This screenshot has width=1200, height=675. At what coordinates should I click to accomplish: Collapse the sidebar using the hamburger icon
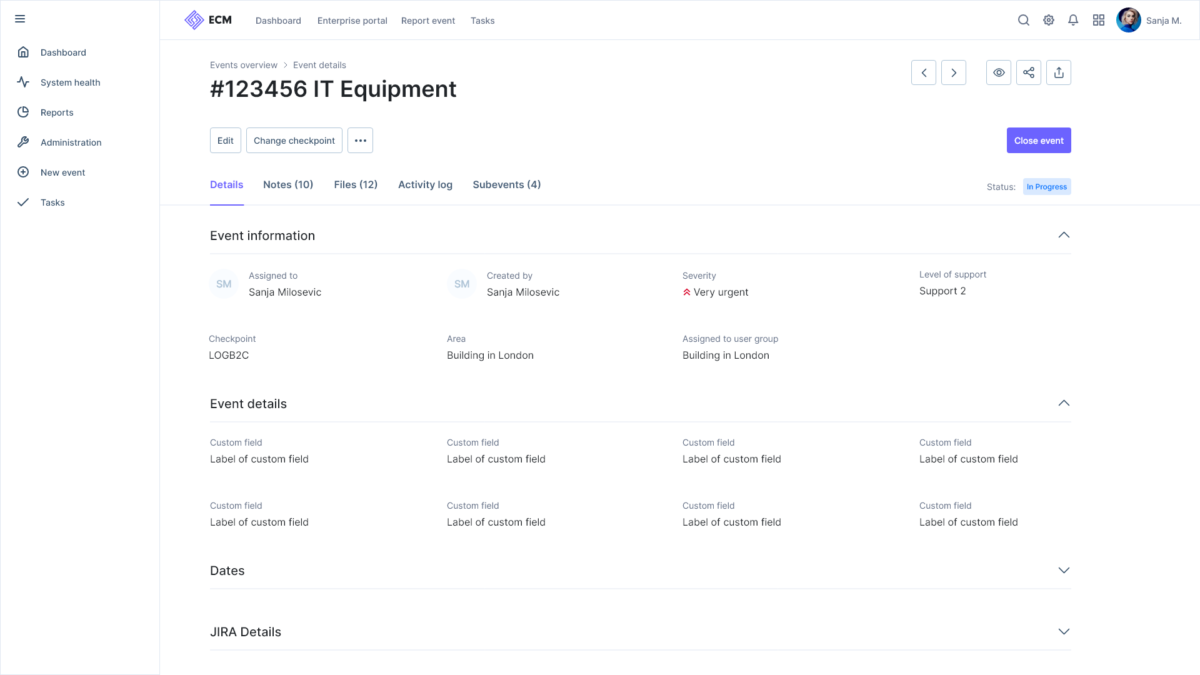[20, 20]
